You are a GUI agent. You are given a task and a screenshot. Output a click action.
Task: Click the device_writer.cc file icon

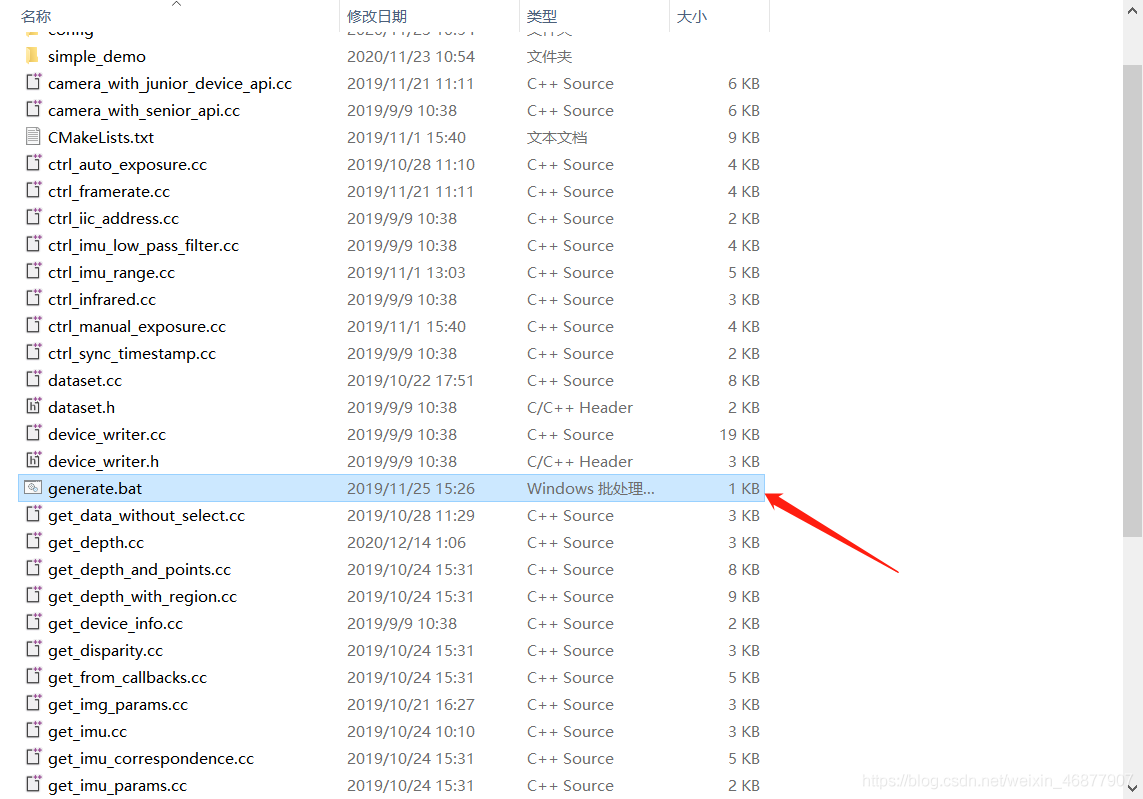[x=34, y=433]
